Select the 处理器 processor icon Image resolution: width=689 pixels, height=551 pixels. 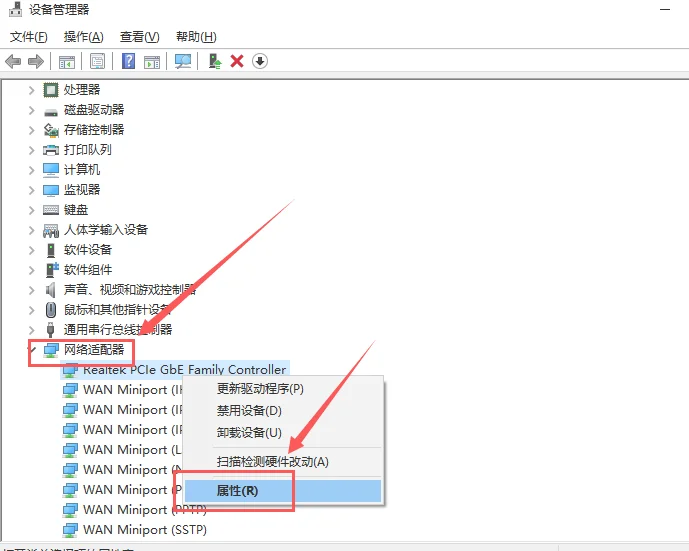(51, 90)
